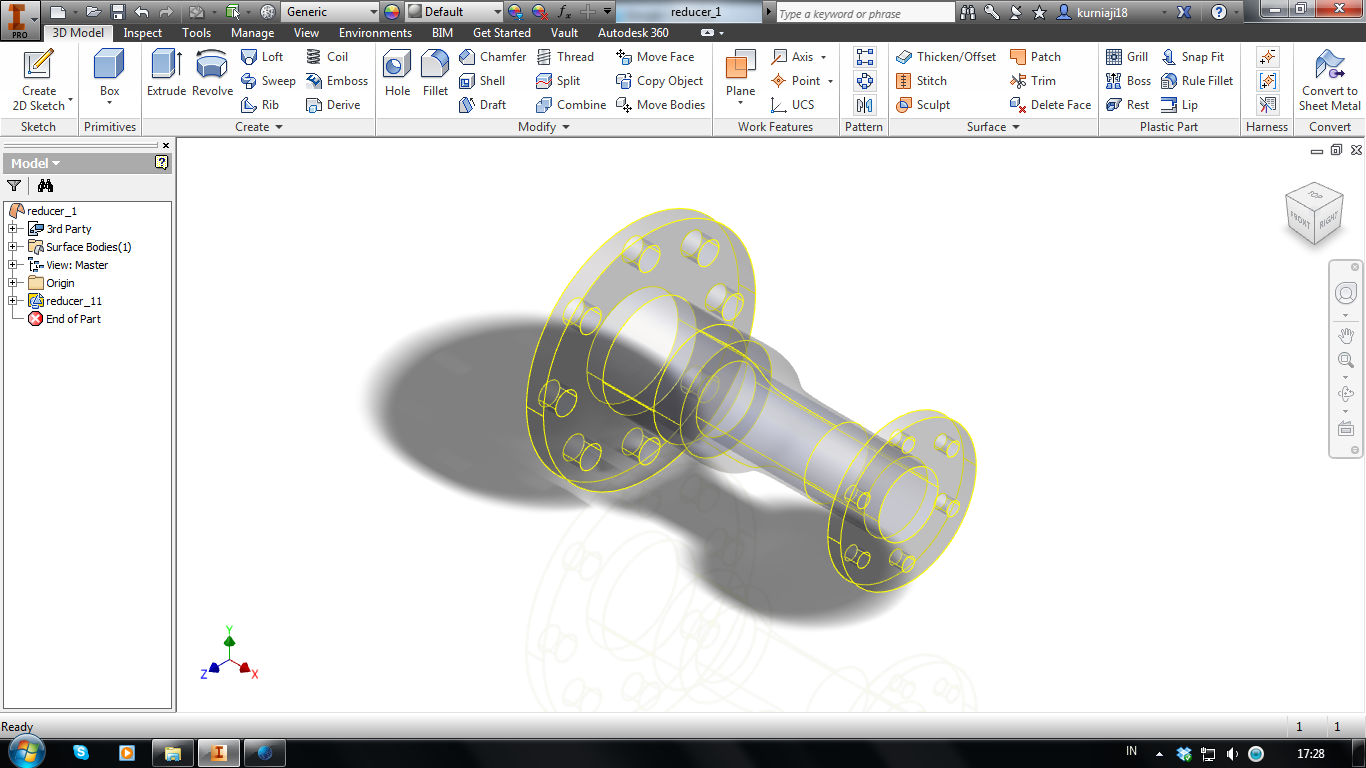The image size is (1366, 768).
Task: Open the Autodesk 360 tab
Action: (x=633, y=33)
